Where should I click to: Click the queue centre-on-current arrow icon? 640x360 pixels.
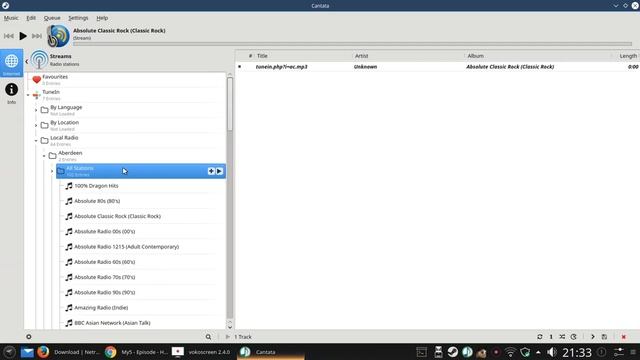593,337
